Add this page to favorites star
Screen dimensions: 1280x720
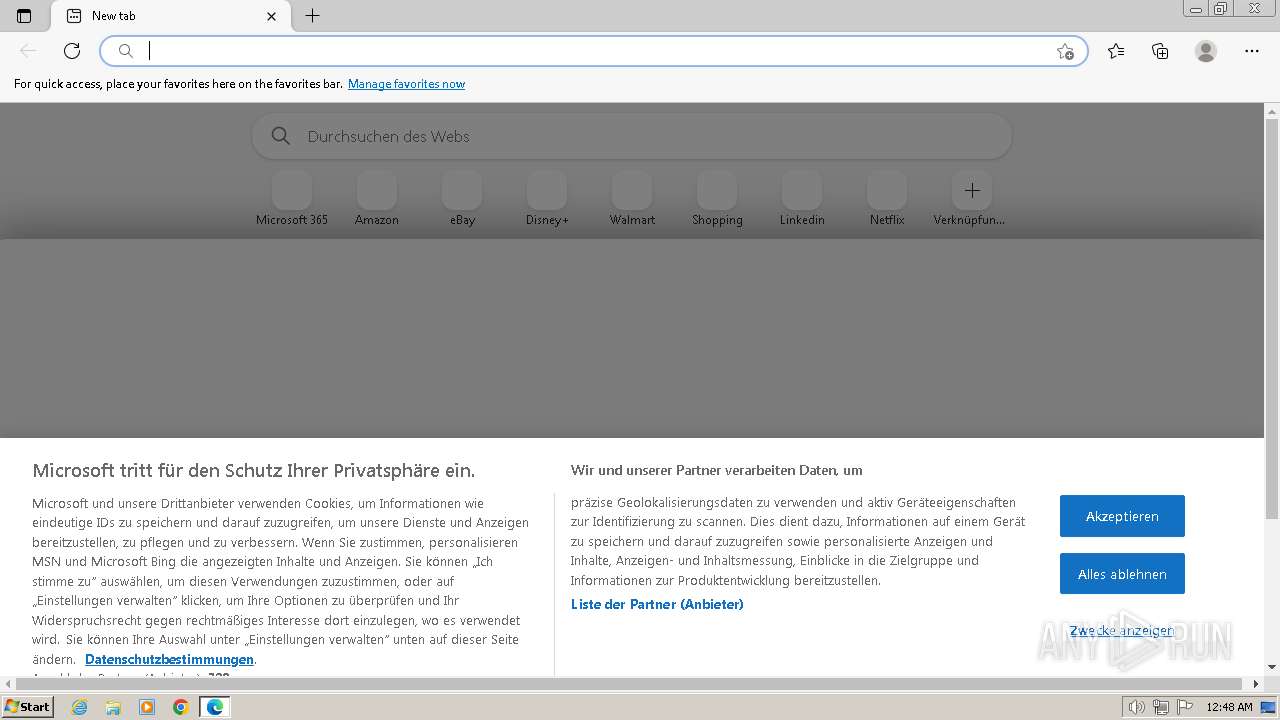pyautogui.click(x=1065, y=51)
